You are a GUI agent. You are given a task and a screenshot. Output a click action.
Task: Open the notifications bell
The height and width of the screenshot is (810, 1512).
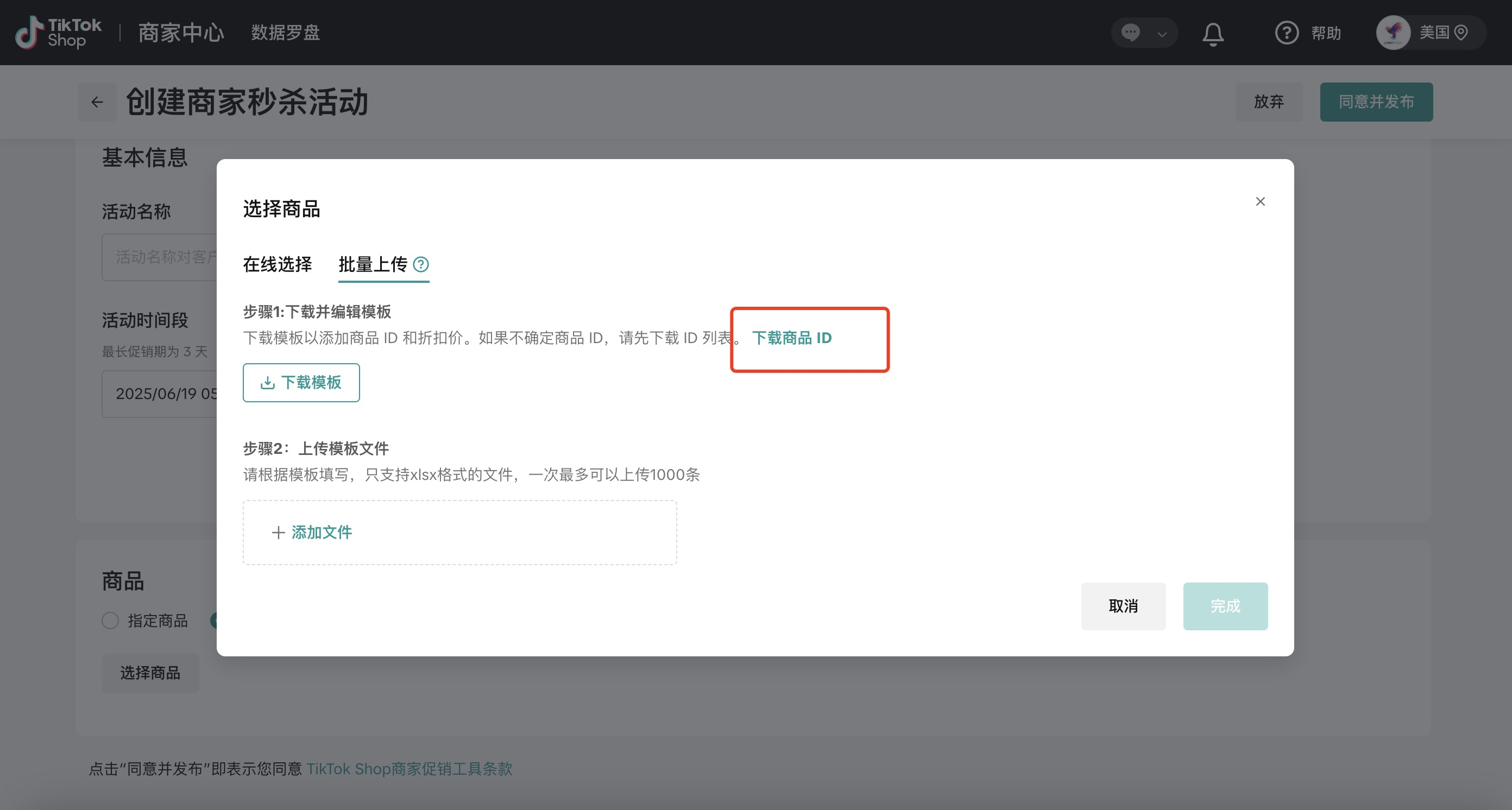tap(1213, 34)
